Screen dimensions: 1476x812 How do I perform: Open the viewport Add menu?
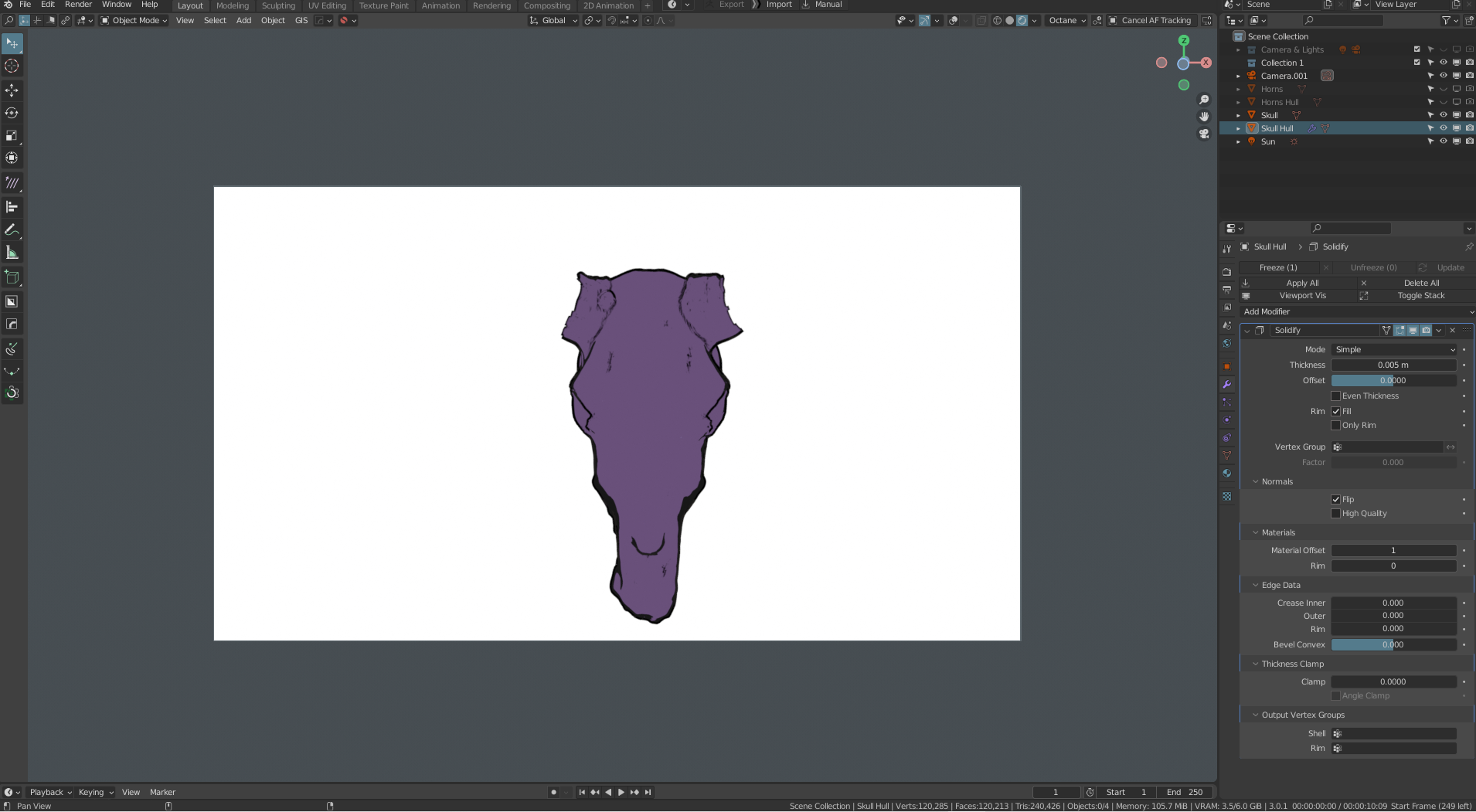(243, 21)
